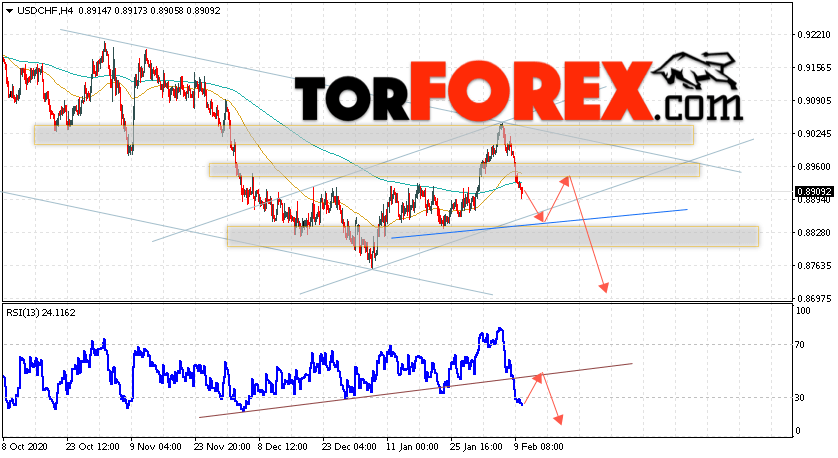The width and height of the screenshot is (838, 458).
Task: Click the 0.91565 price axis label
Action: pyautogui.click(x=814, y=68)
